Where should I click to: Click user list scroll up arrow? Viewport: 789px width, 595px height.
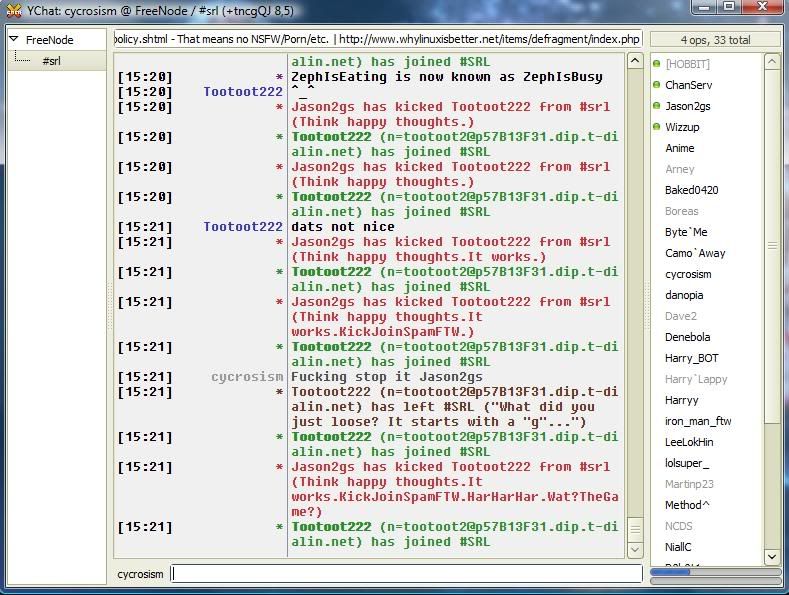[x=772, y=62]
